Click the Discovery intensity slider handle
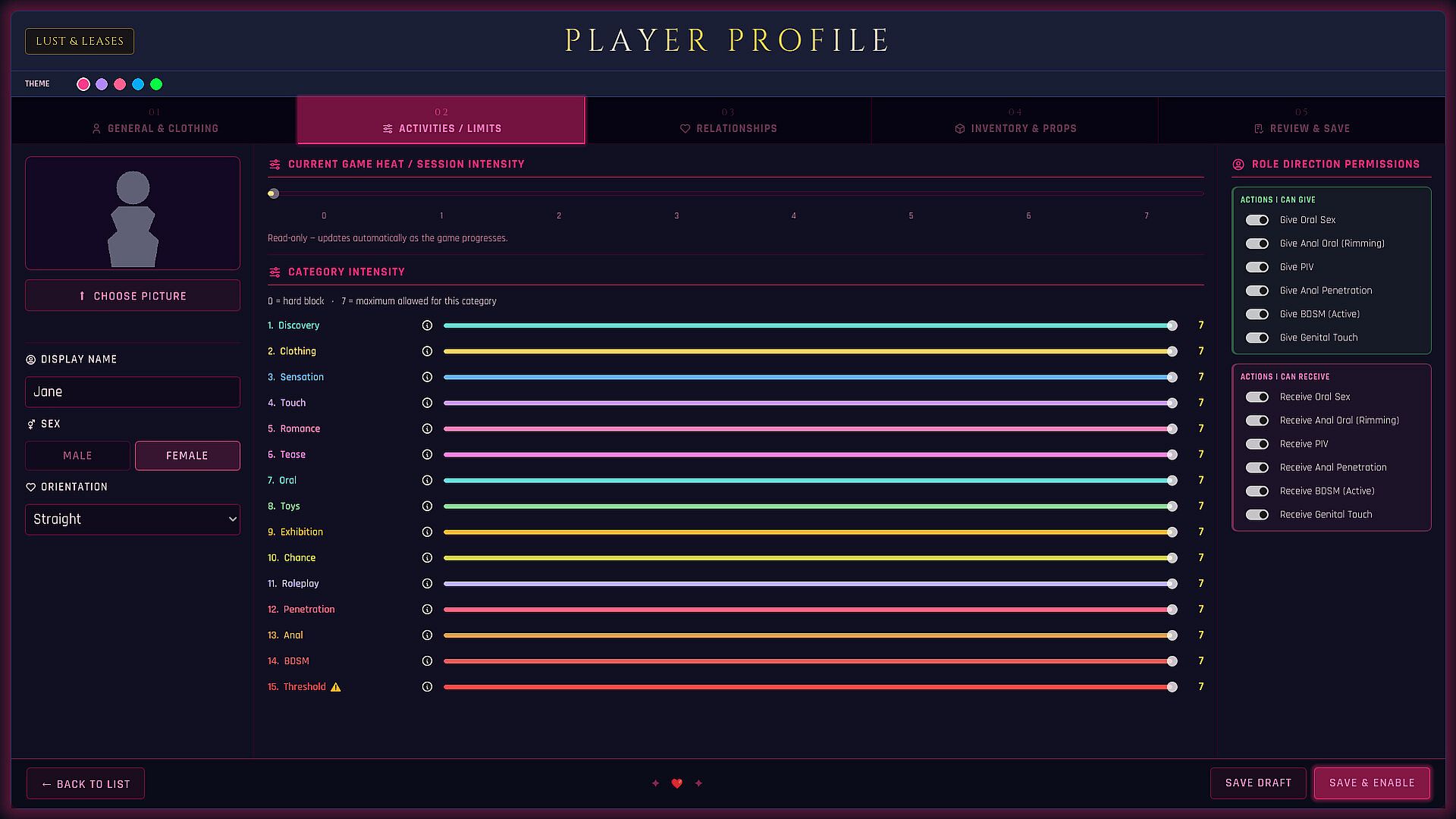Image resolution: width=1456 pixels, height=819 pixels. click(x=1172, y=325)
